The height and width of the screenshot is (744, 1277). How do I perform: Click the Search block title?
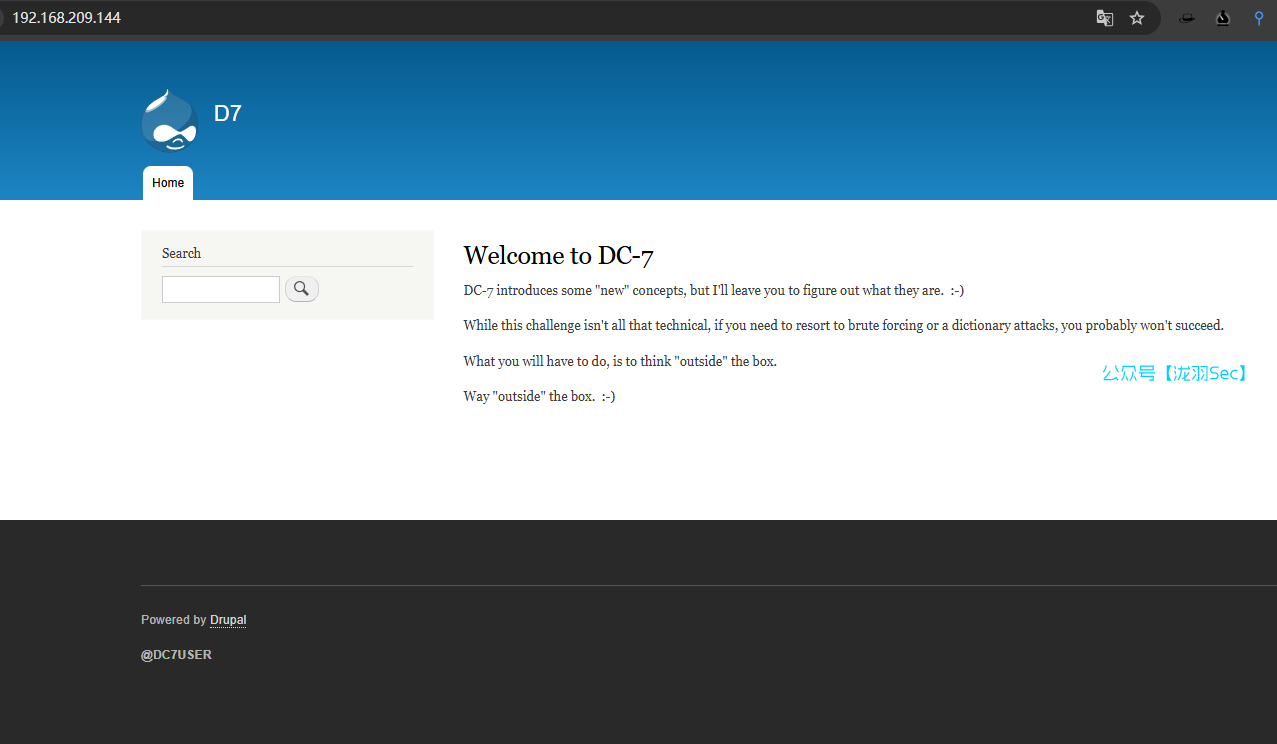(x=181, y=253)
